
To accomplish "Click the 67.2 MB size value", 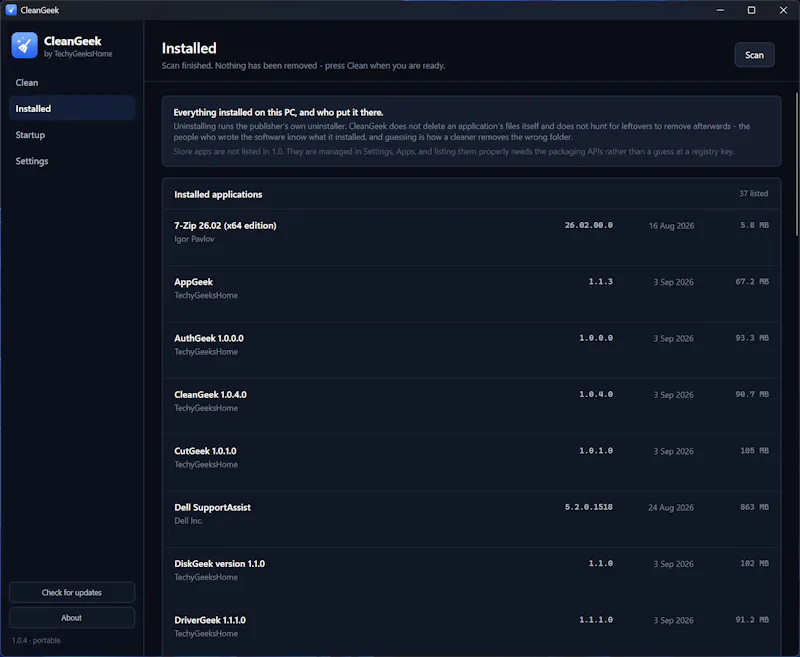I will 752,282.
